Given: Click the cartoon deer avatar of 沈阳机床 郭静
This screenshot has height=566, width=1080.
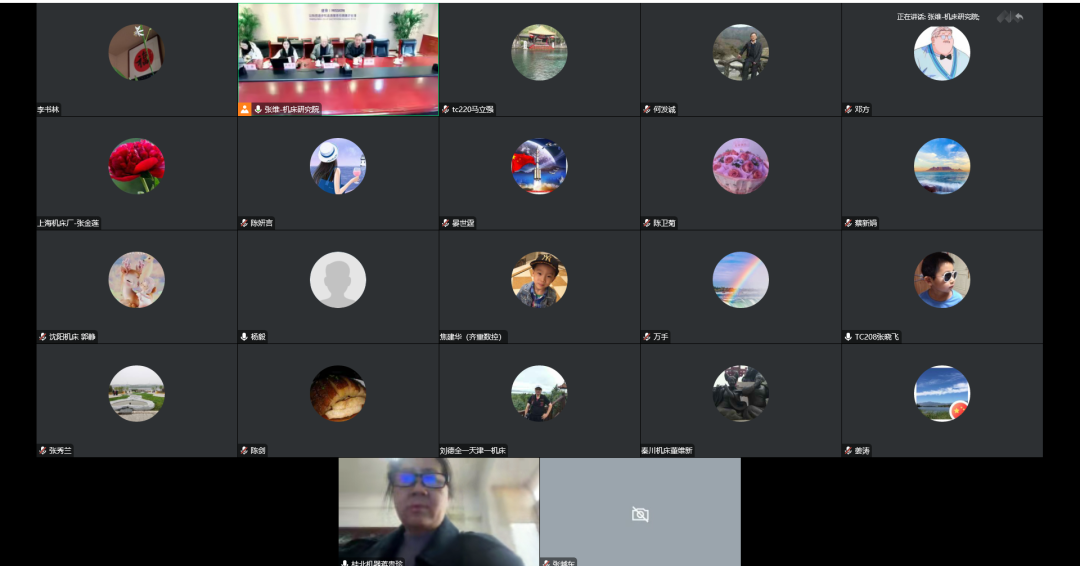Looking at the screenshot, I should click(136, 280).
